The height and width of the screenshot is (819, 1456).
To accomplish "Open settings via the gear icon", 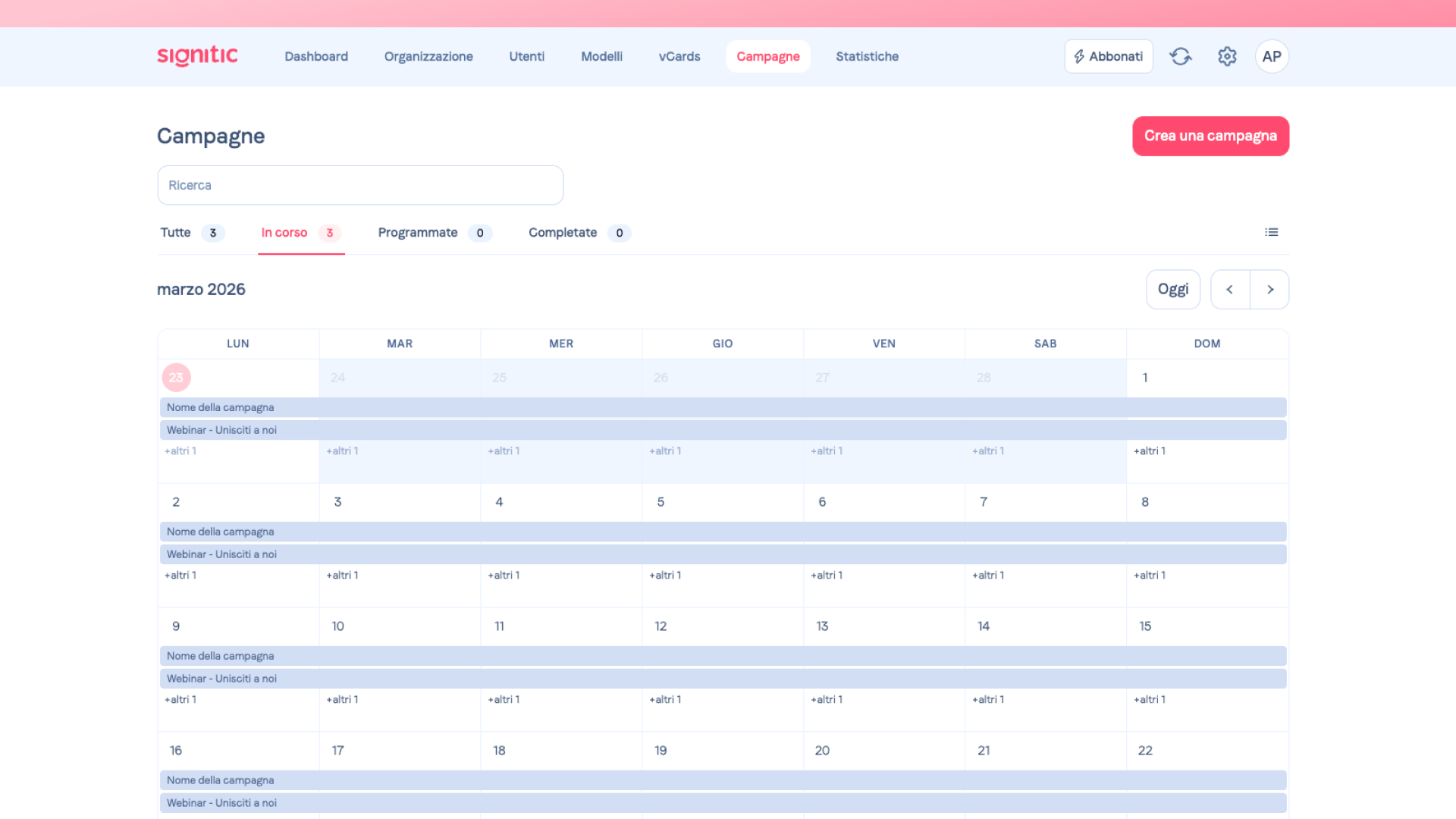I will pyautogui.click(x=1227, y=56).
